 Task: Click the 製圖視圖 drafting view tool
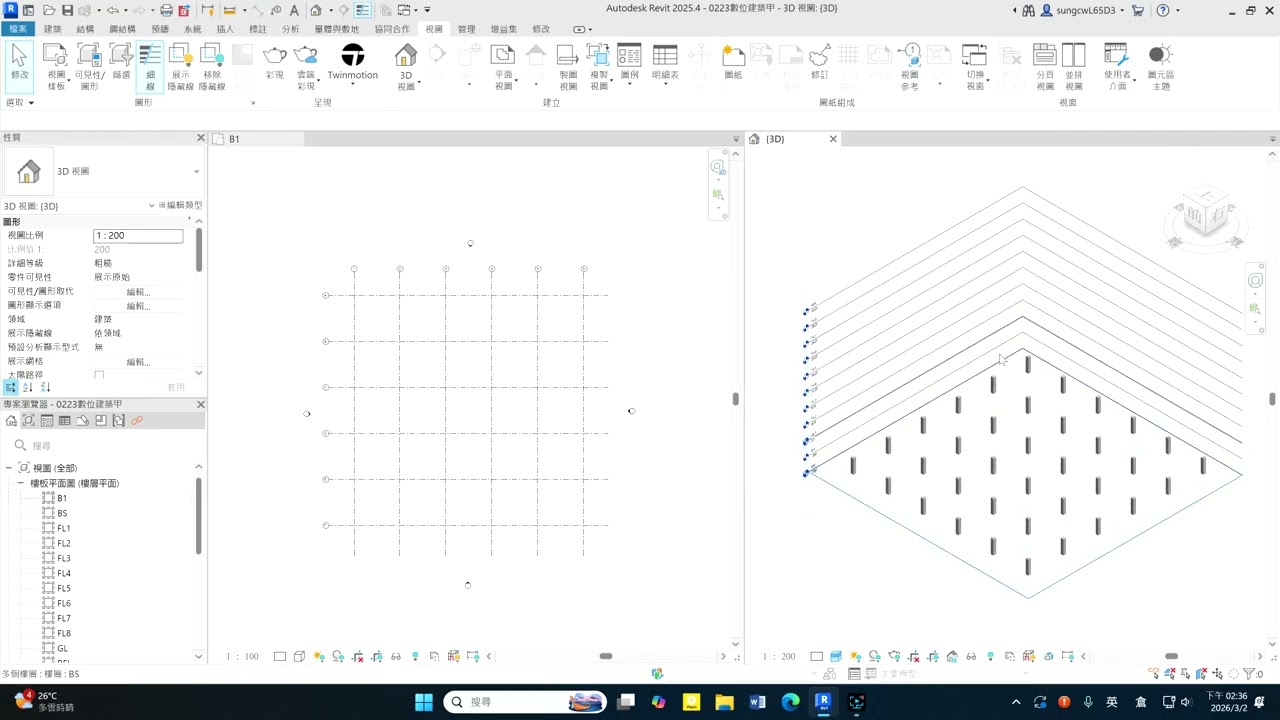568,66
